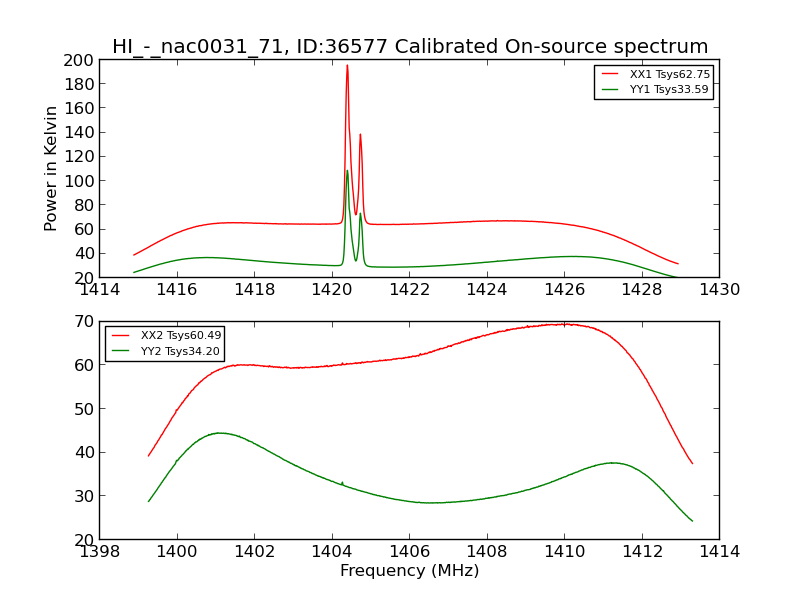
Task: Click the '1412' x-axis tick label
Action: [642, 552]
